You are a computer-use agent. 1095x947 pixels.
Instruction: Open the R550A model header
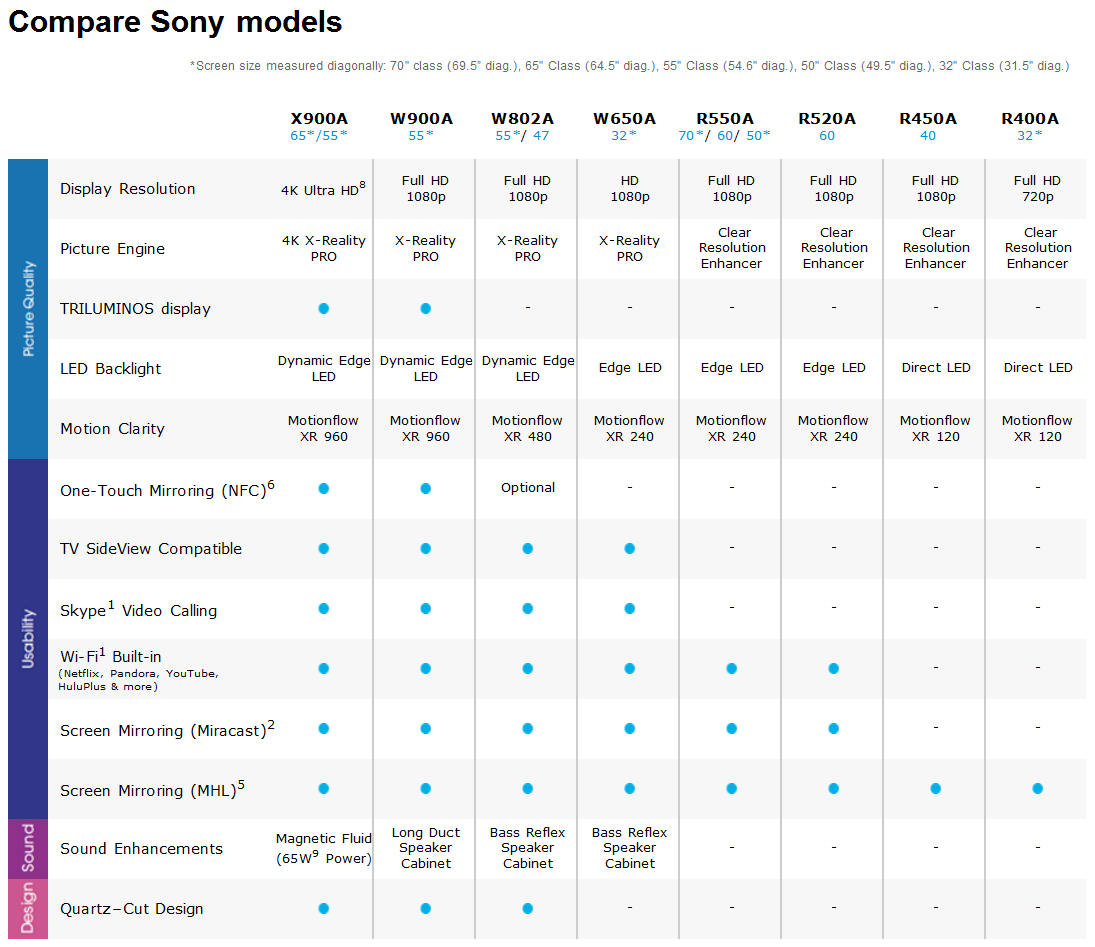(x=725, y=119)
